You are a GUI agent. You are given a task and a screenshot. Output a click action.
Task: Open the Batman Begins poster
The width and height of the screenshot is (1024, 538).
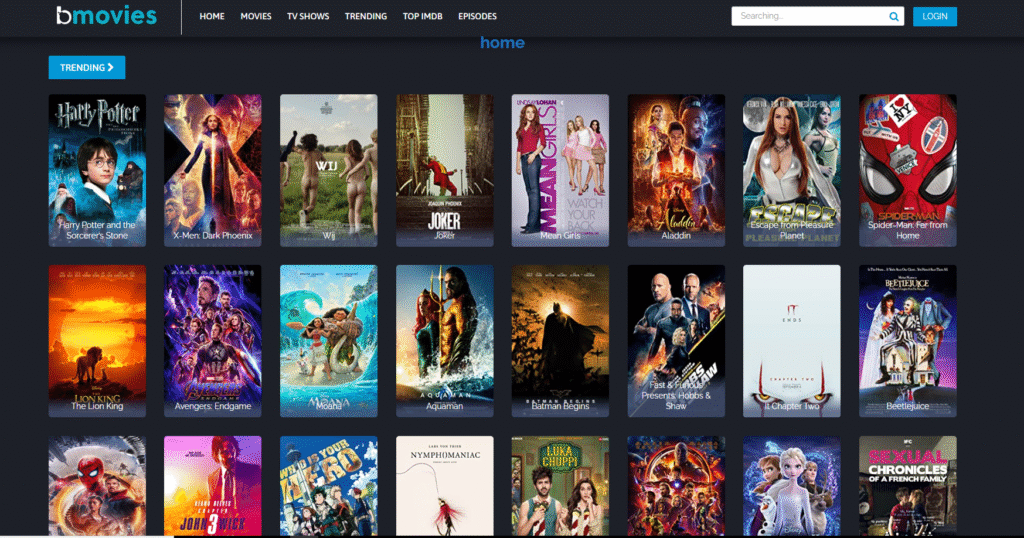(560, 341)
